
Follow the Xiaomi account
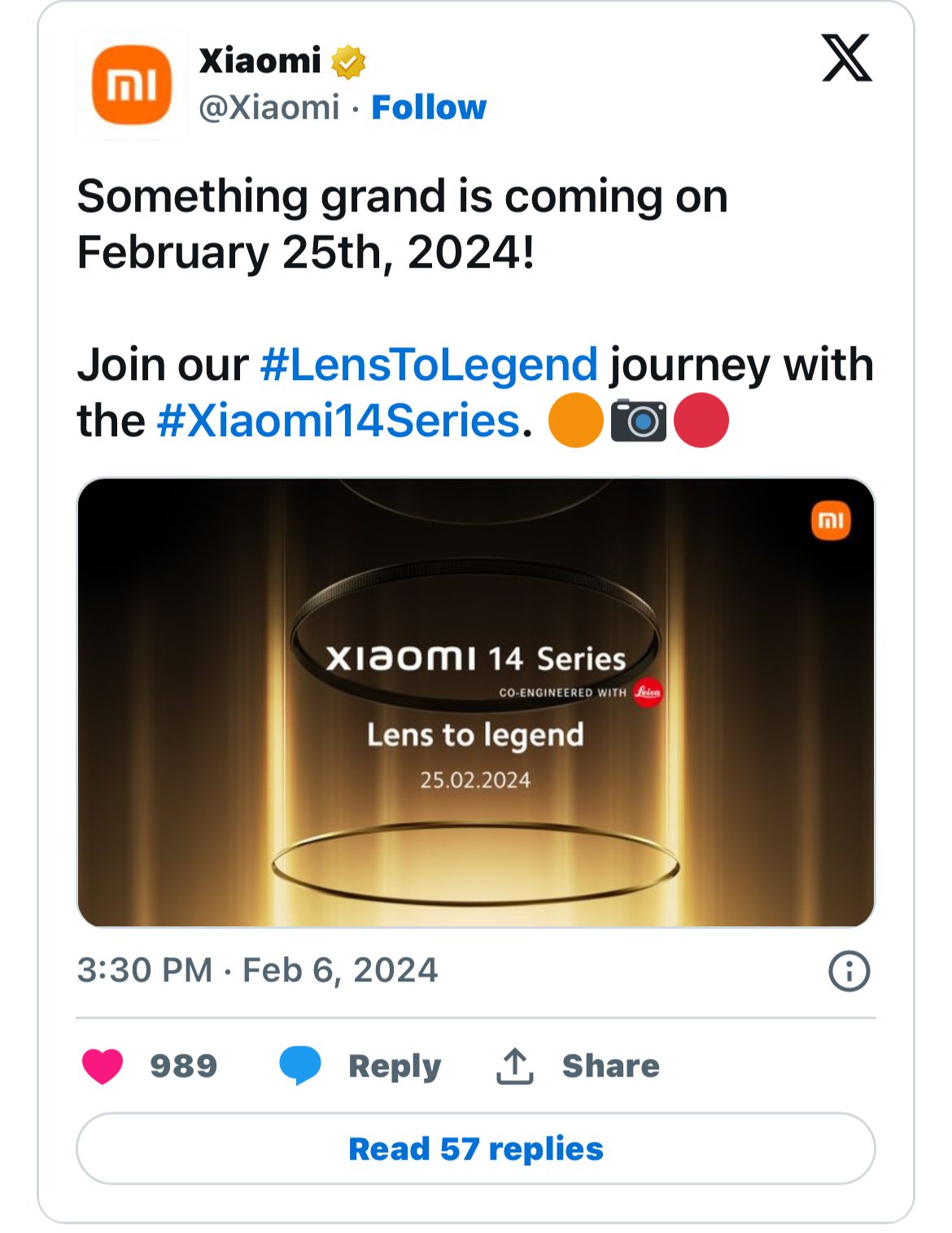[x=429, y=107]
